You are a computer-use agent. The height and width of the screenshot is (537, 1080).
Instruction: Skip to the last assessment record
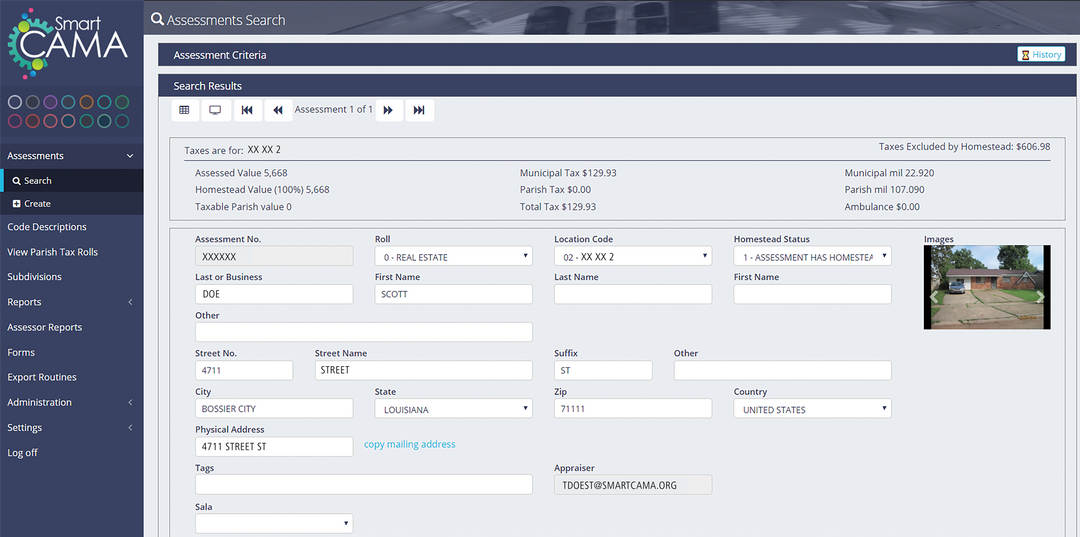419,110
